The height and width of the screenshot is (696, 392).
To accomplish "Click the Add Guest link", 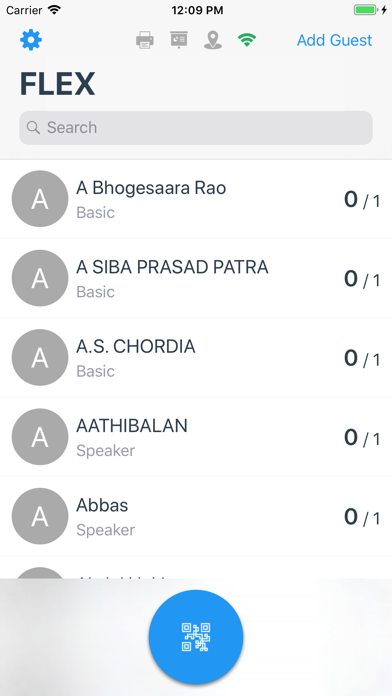I will (x=334, y=40).
